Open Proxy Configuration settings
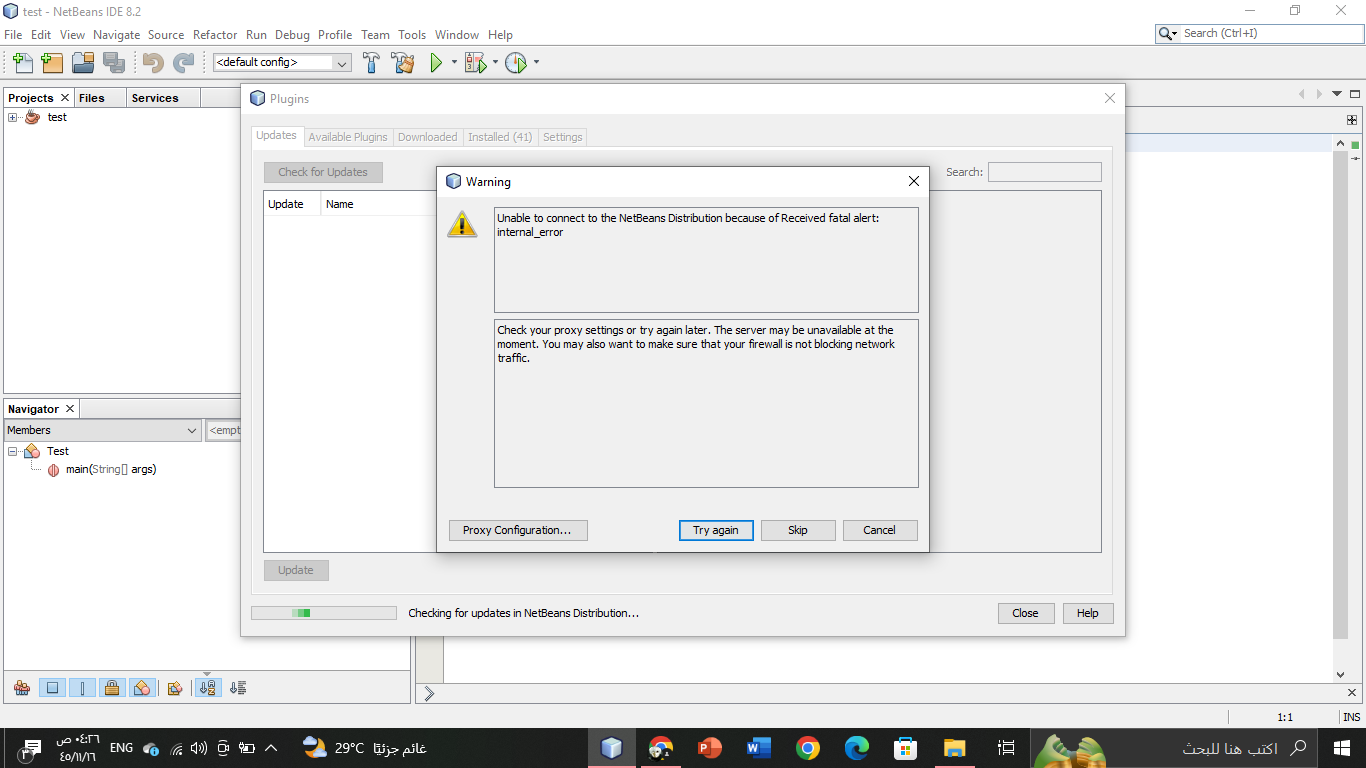 coord(518,530)
